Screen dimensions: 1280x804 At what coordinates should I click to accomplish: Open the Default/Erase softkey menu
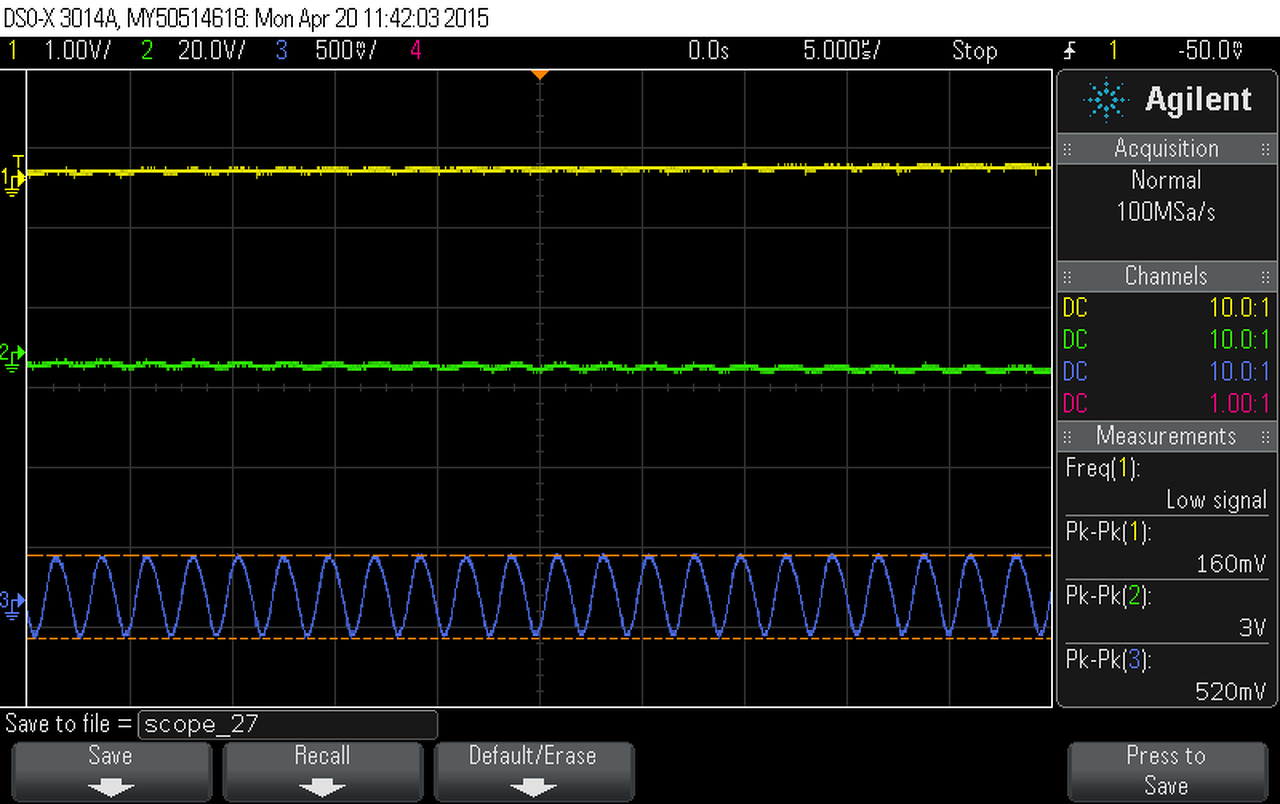coord(533,771)
